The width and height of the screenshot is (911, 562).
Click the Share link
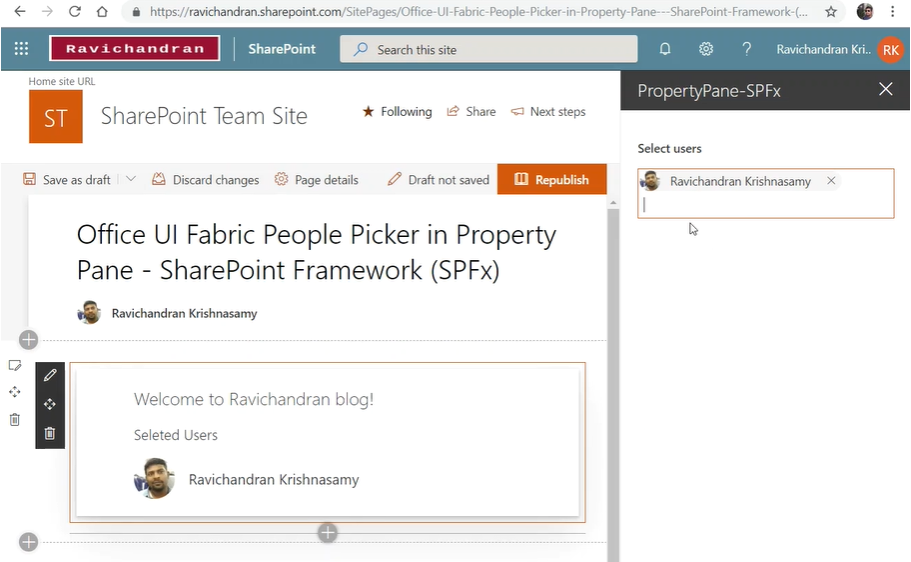[471, 112]
